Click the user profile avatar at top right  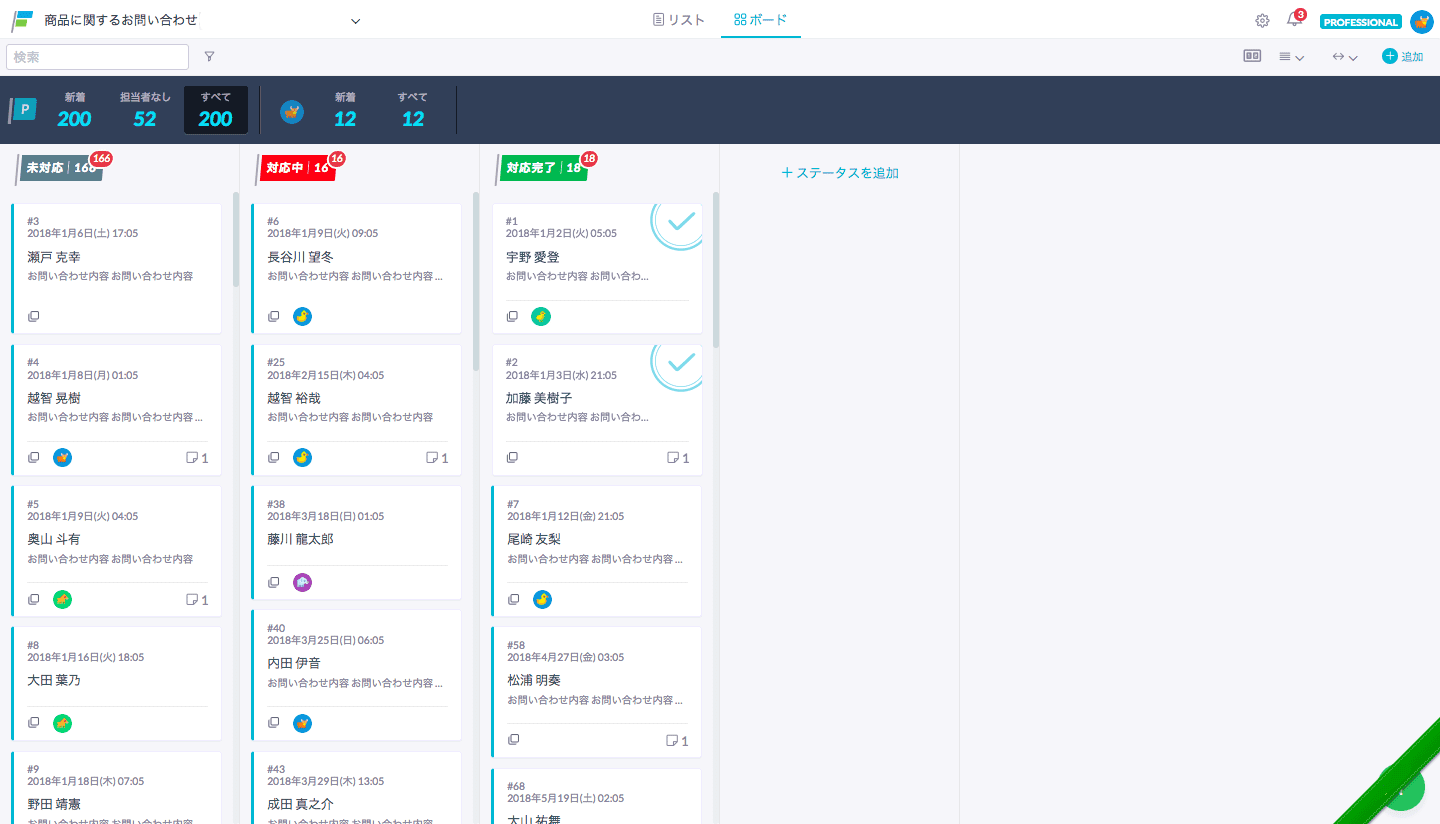tap(1421, 22)
